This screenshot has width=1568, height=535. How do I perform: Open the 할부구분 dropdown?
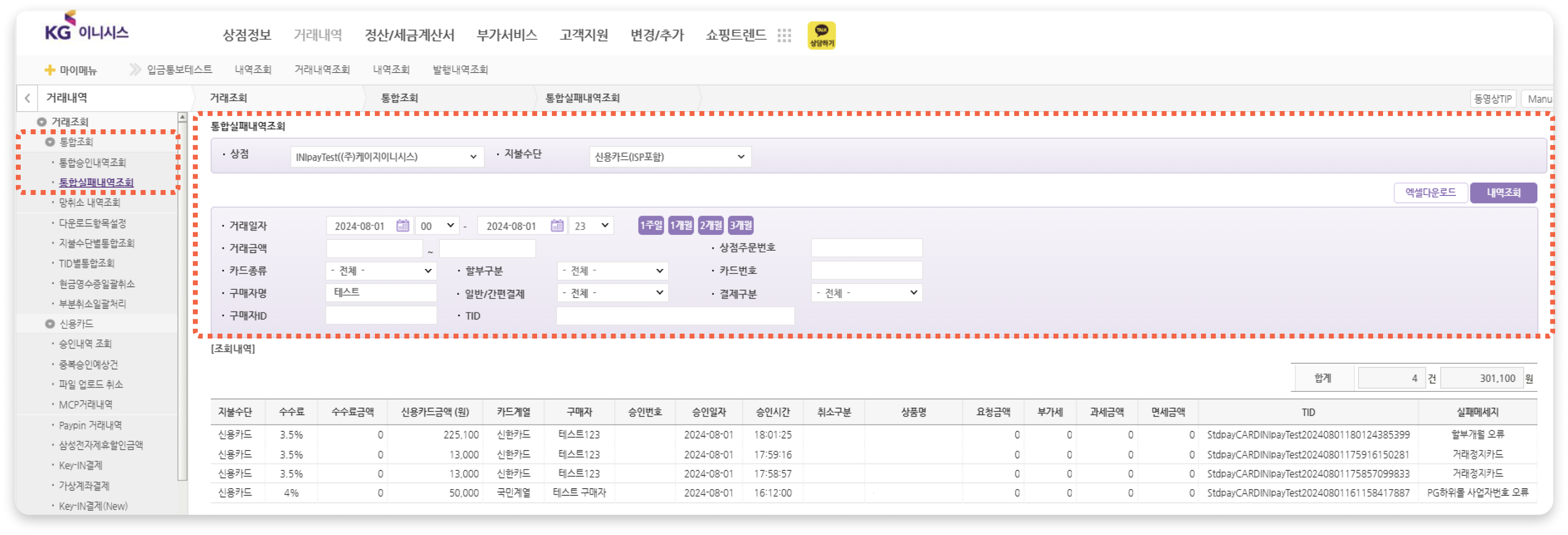coord(612,270)
